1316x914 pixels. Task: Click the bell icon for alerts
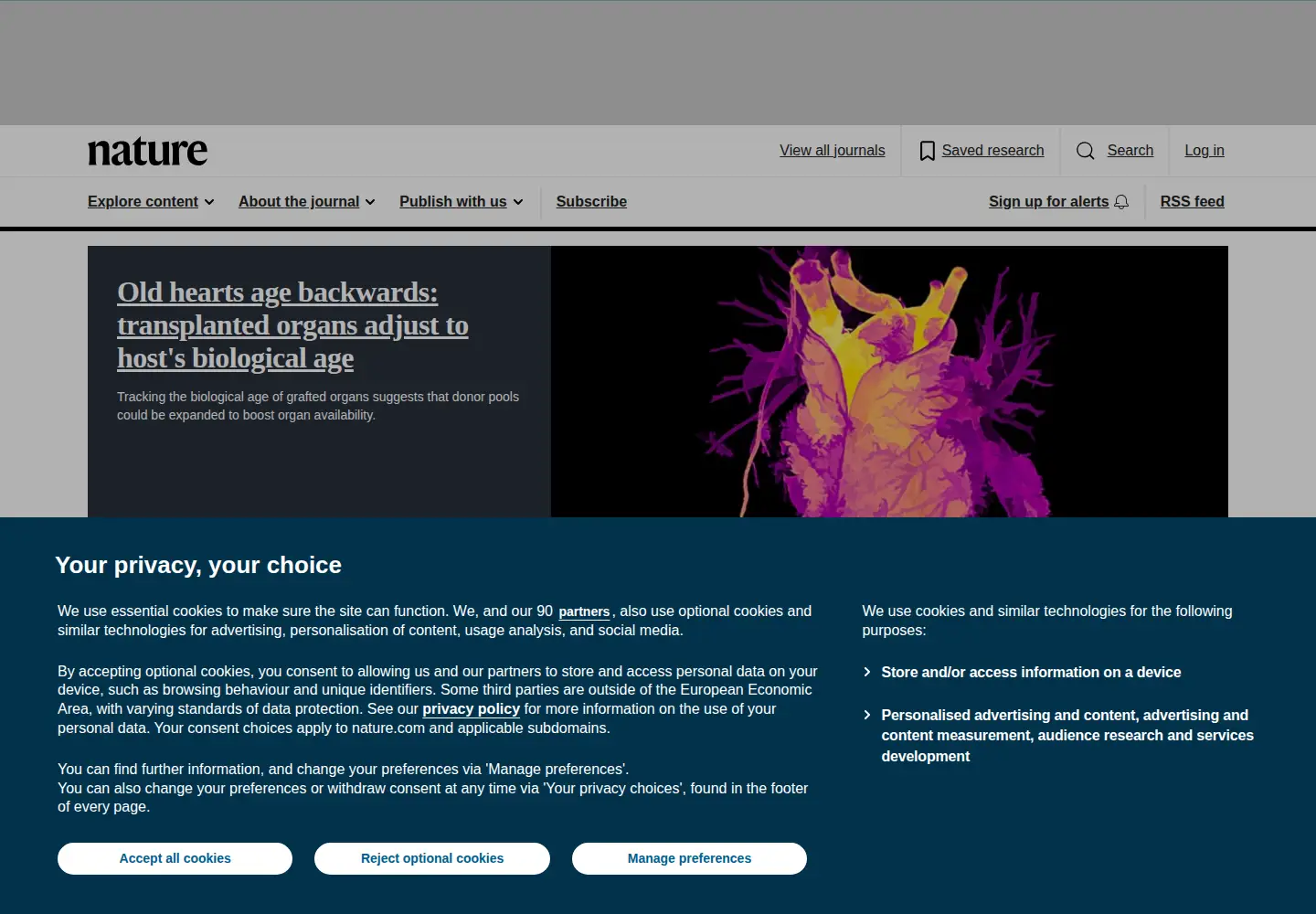pyautogui.click(x=1121, y=202)
